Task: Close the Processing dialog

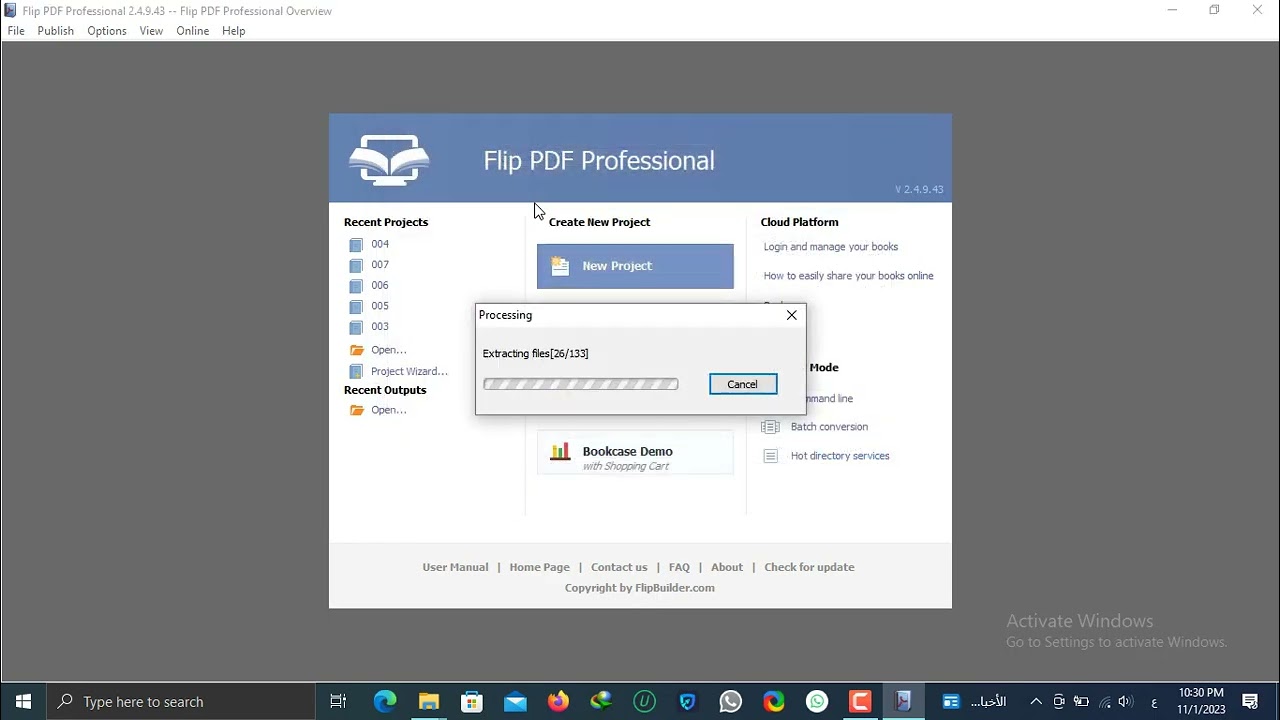Action: [791, 315]
